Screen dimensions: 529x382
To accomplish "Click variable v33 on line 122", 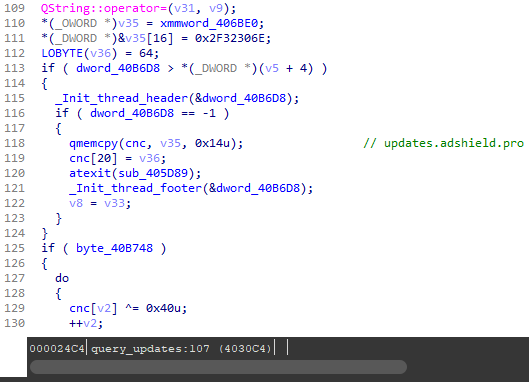I will (114, 203).
